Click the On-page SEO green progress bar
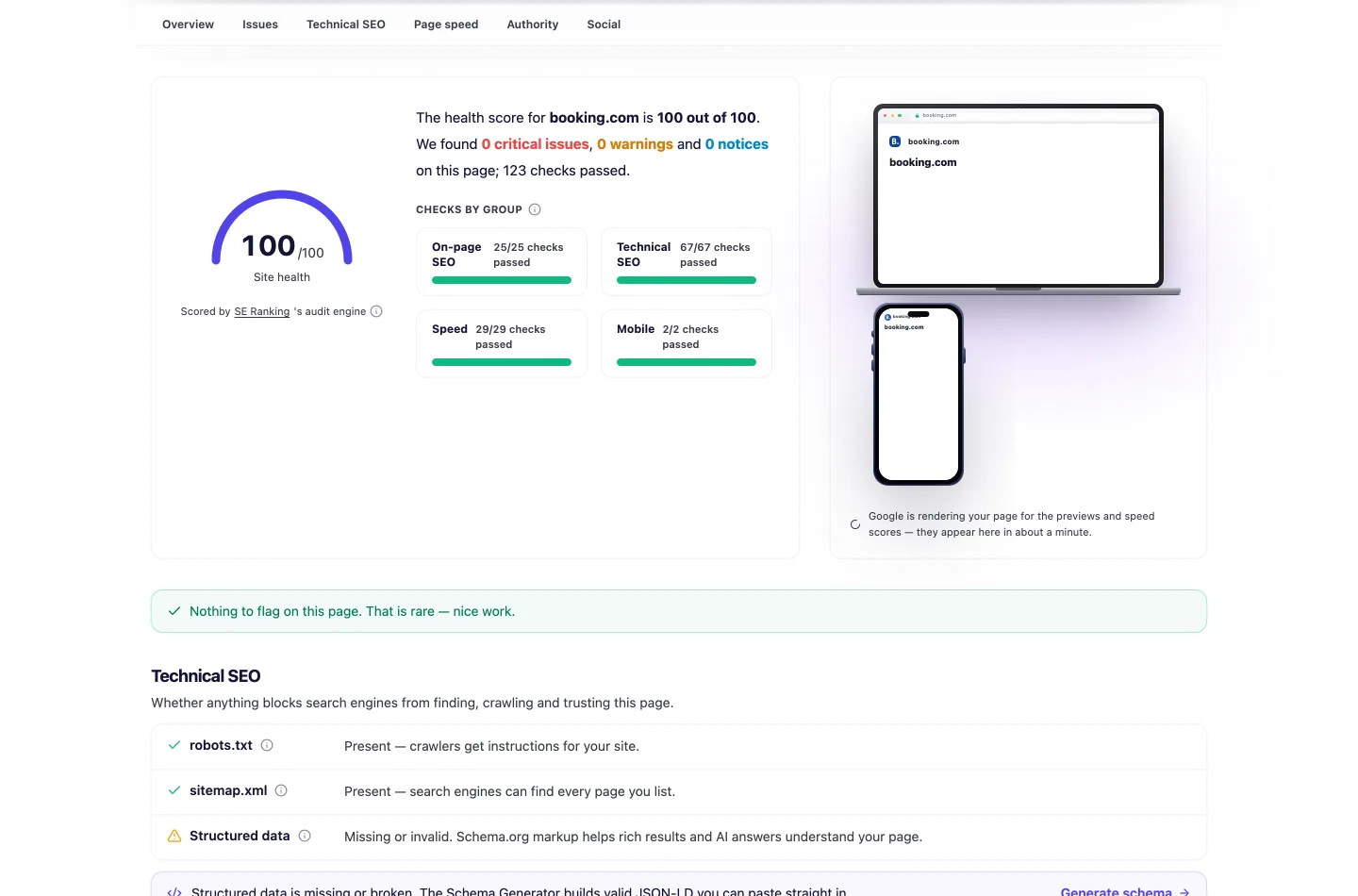 [502, 280]
